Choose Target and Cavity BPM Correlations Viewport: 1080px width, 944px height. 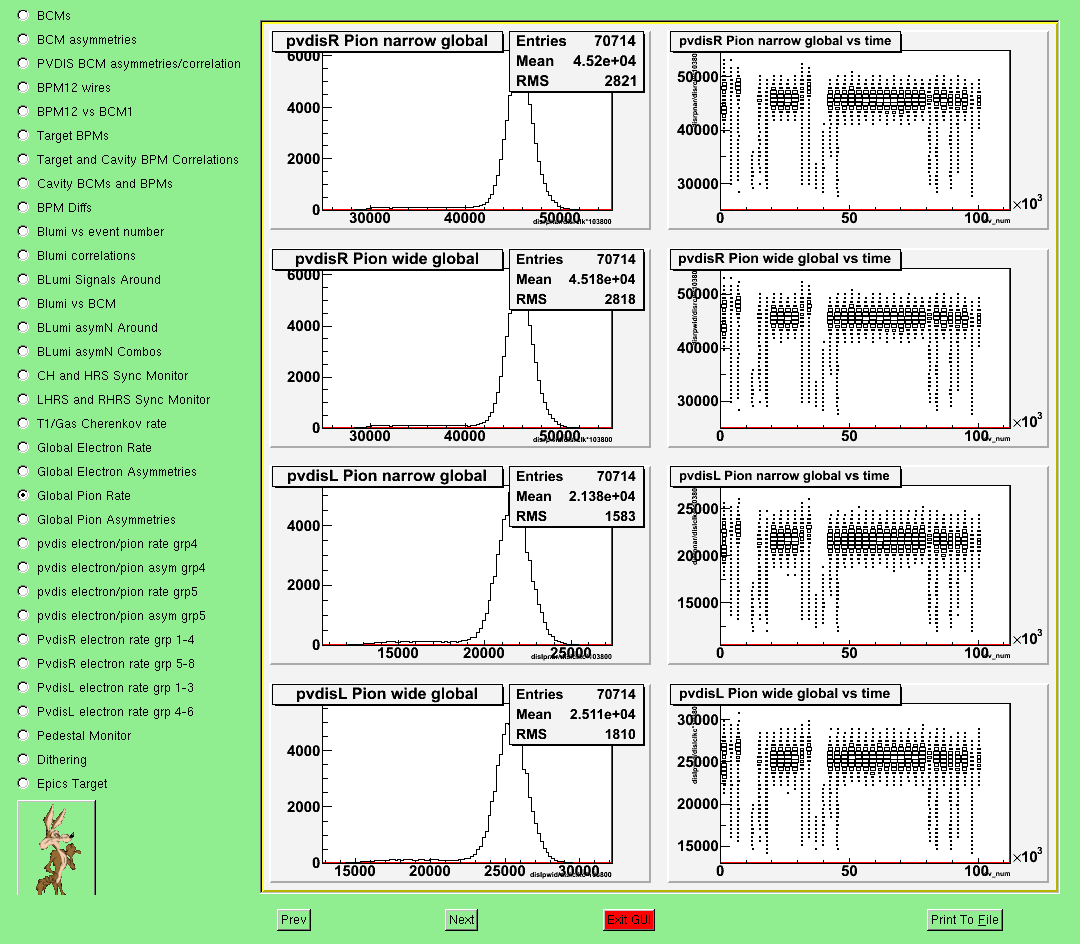(x=23, y=160)
